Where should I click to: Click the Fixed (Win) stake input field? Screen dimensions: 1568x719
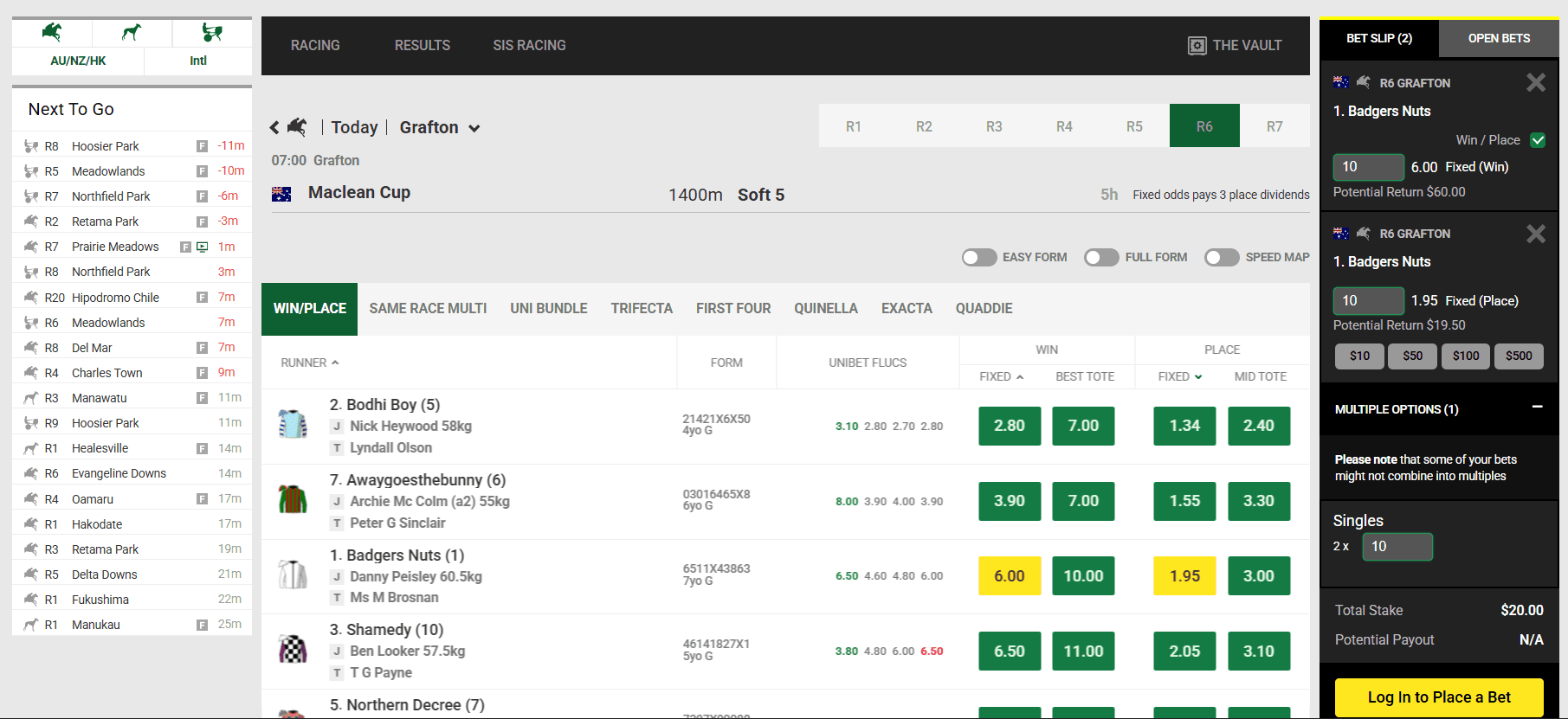tap(1368, 167)
